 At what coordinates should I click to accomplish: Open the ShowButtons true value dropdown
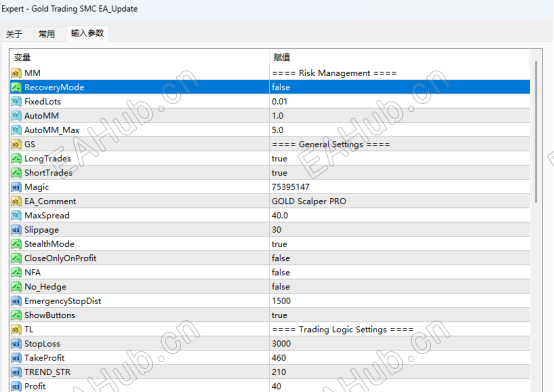click(400, 315)
